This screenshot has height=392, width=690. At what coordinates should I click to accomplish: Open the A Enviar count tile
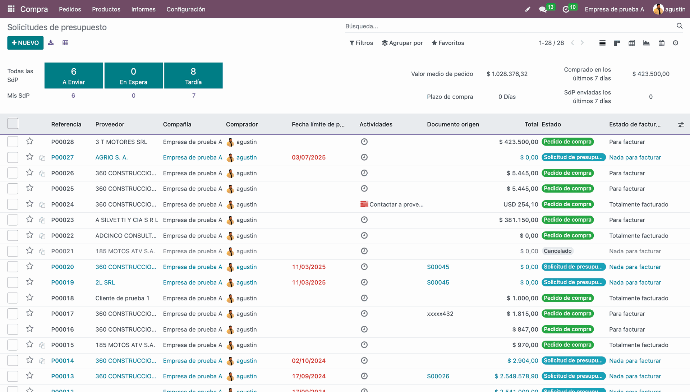[x=73, y=75]
